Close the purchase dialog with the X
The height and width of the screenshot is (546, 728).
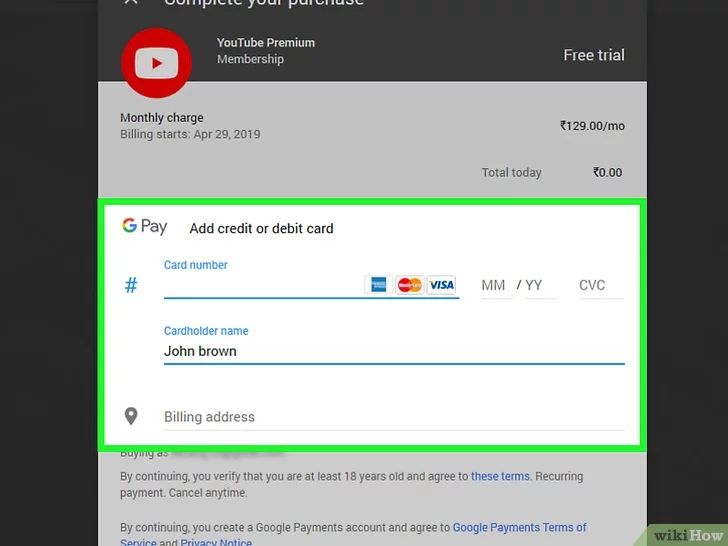tap(131, 3)
